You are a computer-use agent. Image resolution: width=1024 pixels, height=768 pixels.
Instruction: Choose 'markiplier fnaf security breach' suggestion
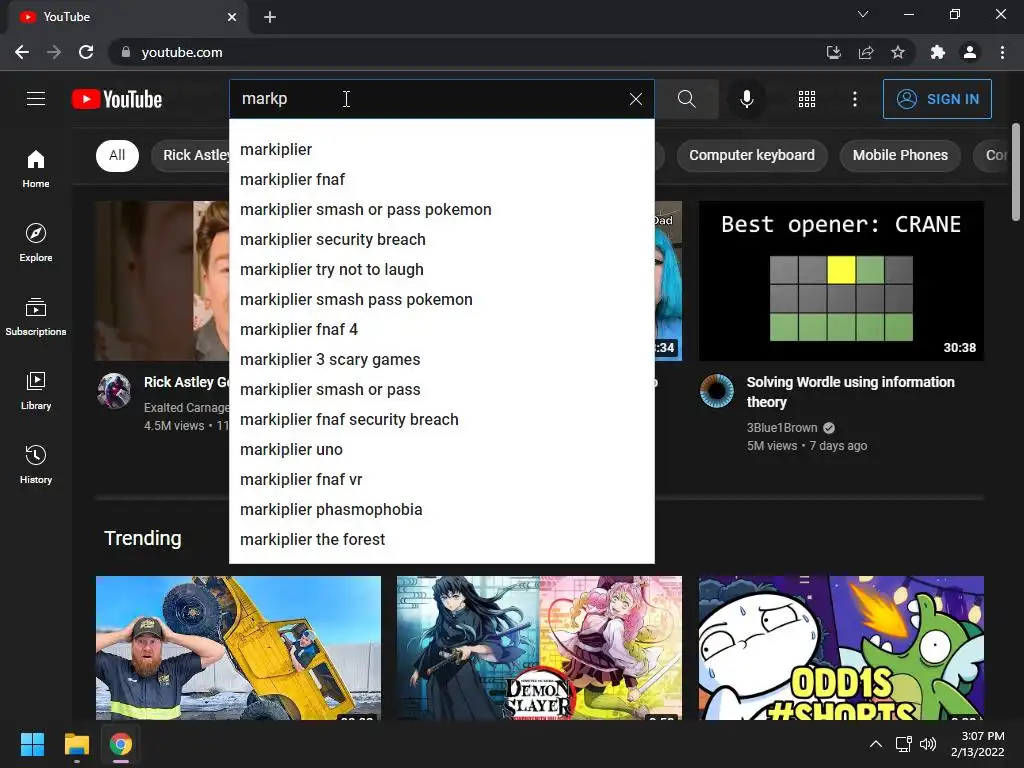click(441, 420)
